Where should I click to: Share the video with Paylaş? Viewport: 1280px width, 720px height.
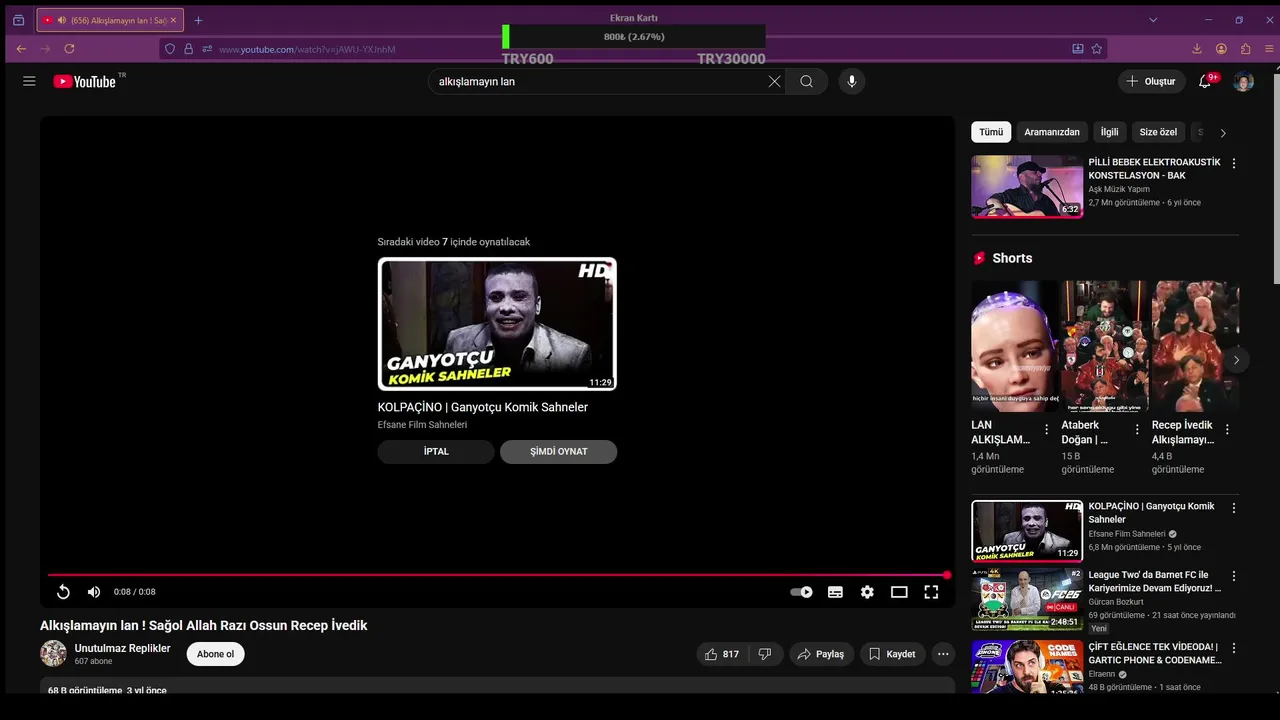821,654
